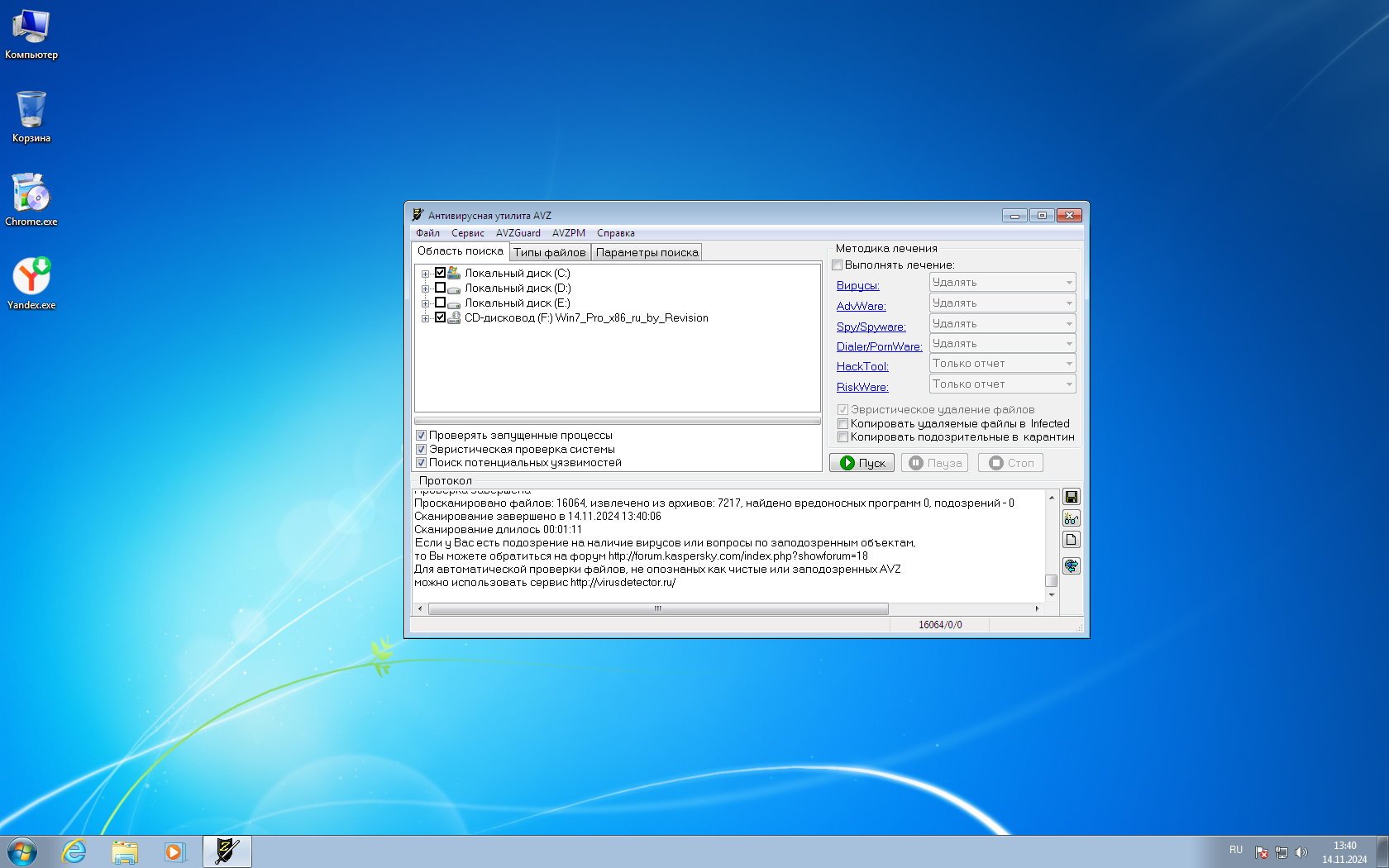
Task: Switch to the Типы файлов tab
Action: [x=549, y=253]
